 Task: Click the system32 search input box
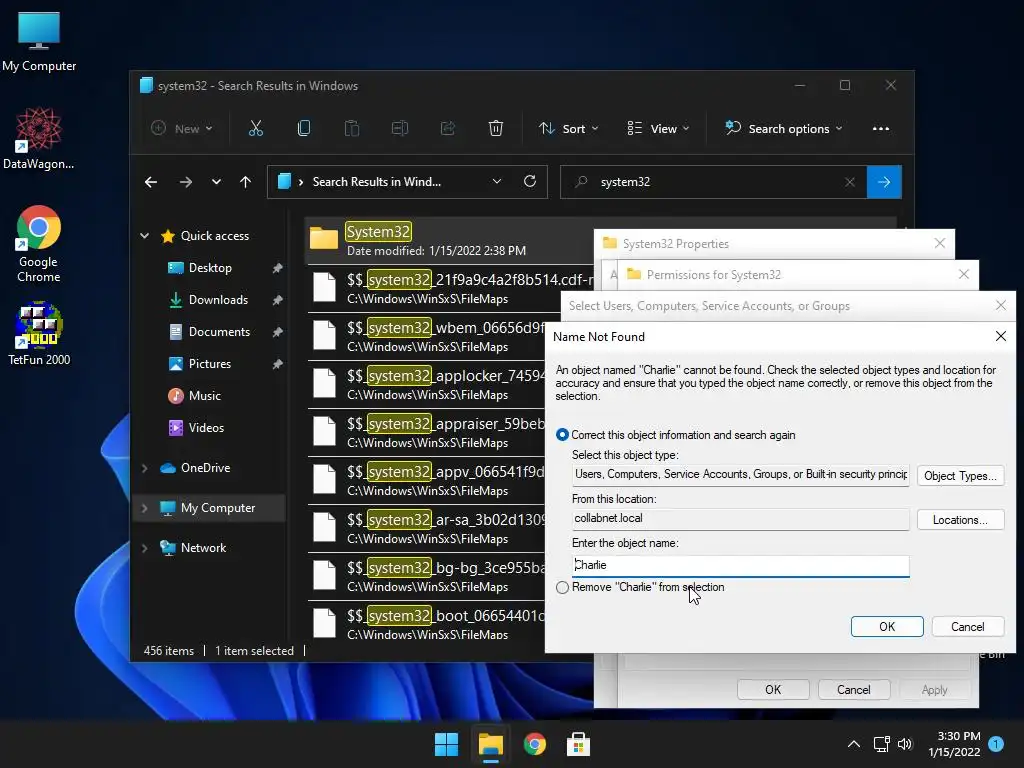pos(712,182)
